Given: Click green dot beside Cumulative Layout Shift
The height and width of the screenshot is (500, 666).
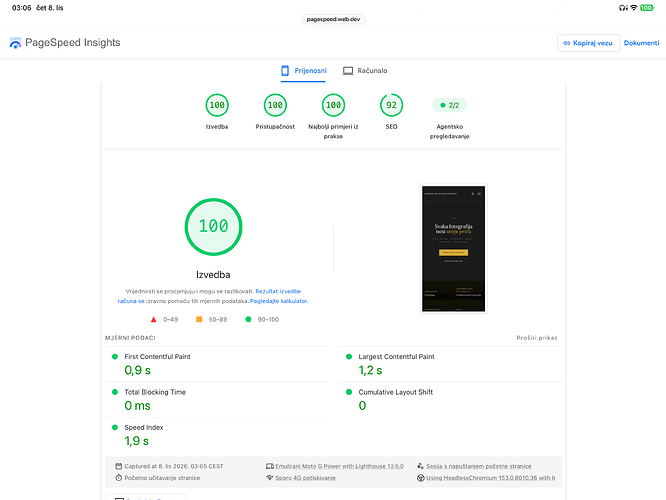Looking at the screenshot, I should coord(349,392).
